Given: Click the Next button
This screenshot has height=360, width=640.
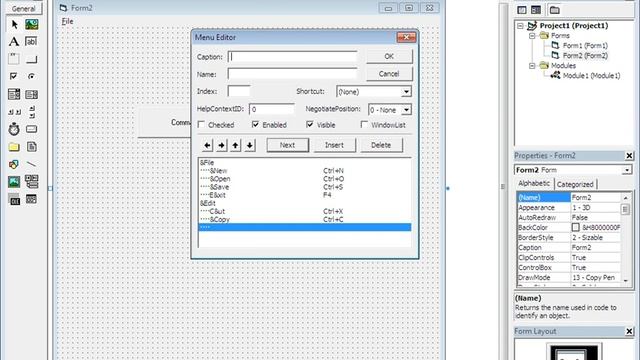Looking at the screenshot, I should [287, 145].
